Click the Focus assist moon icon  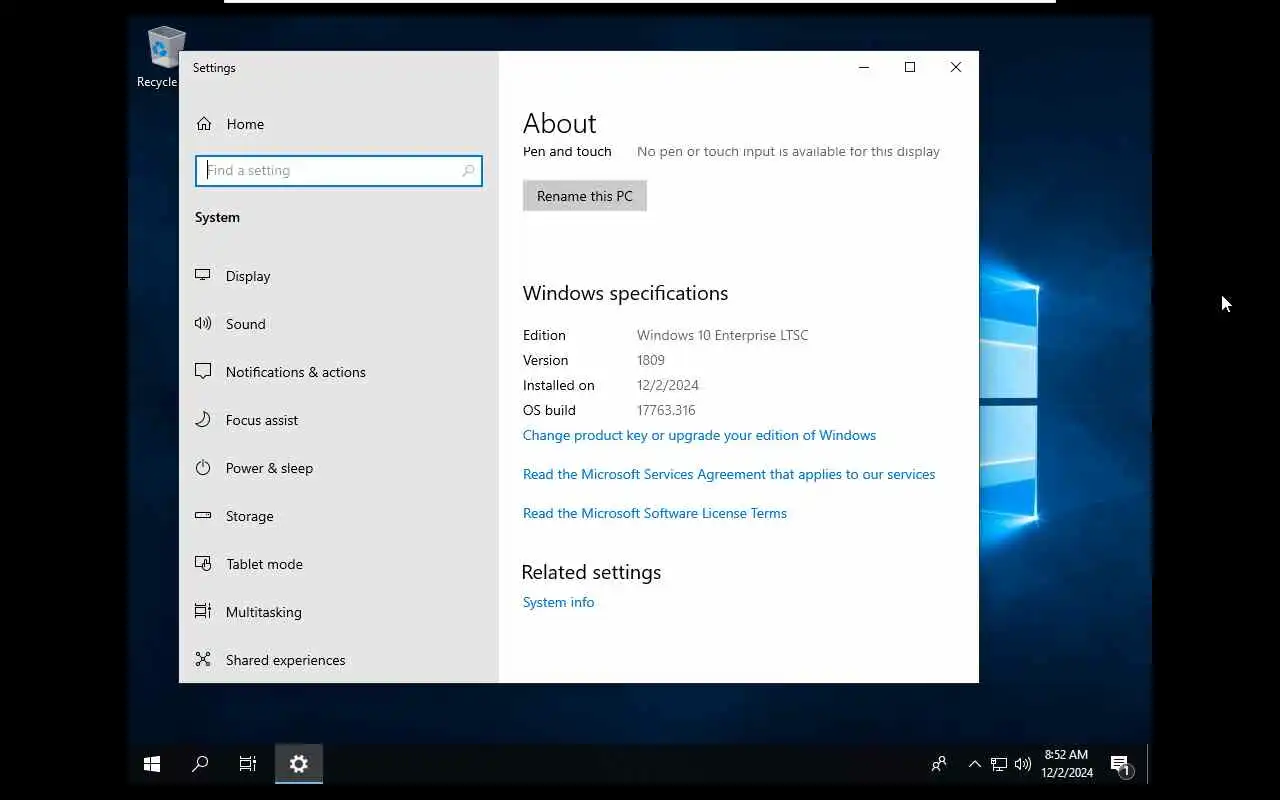(203, 419)
